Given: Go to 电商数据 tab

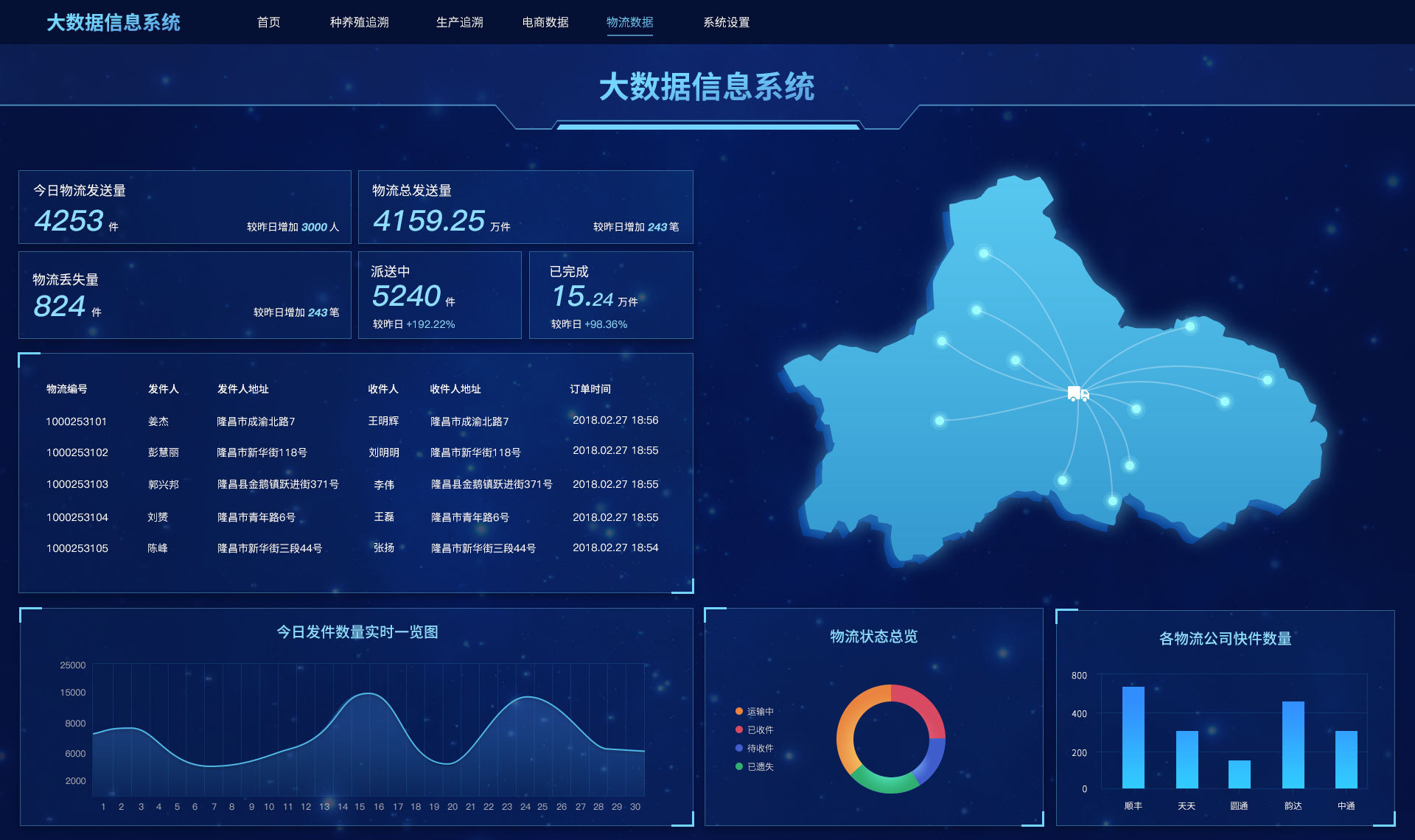Looking at the screenshot, I should point(545,22).
